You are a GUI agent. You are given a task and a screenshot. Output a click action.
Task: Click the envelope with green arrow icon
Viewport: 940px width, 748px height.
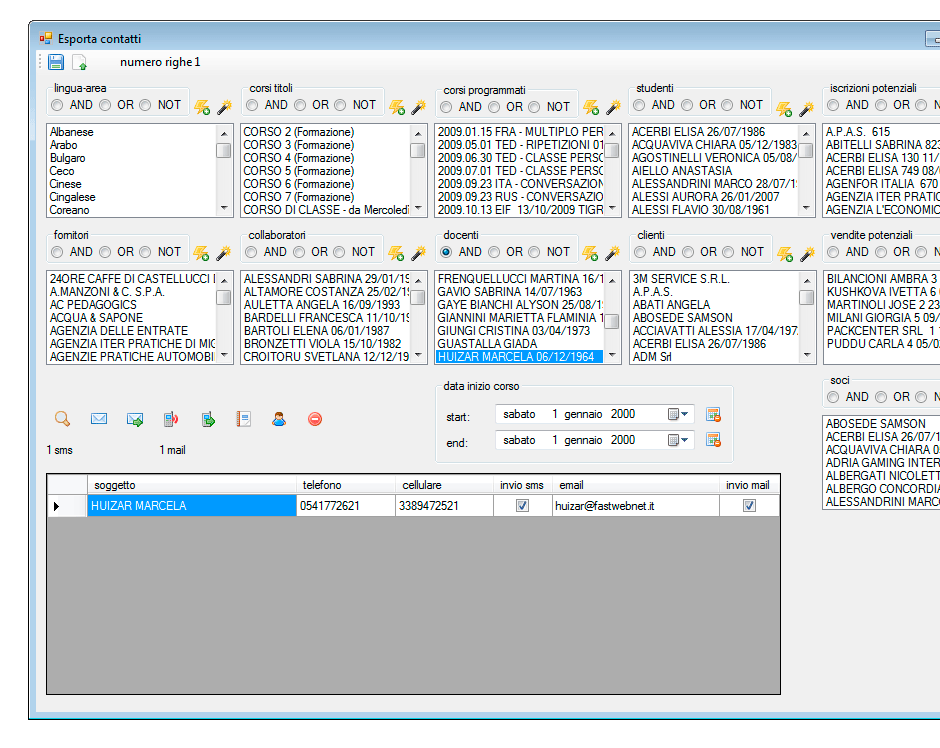[x=135, y=420]
